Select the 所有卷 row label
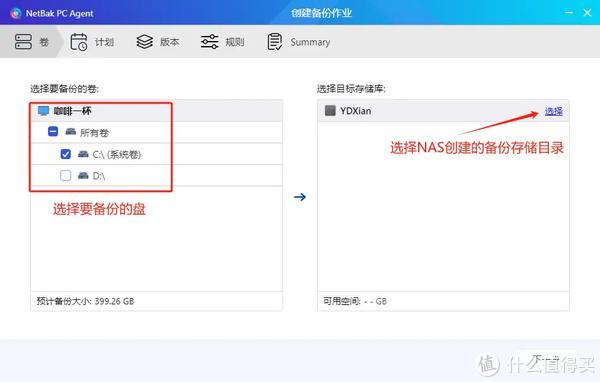 tap(94, 132)
